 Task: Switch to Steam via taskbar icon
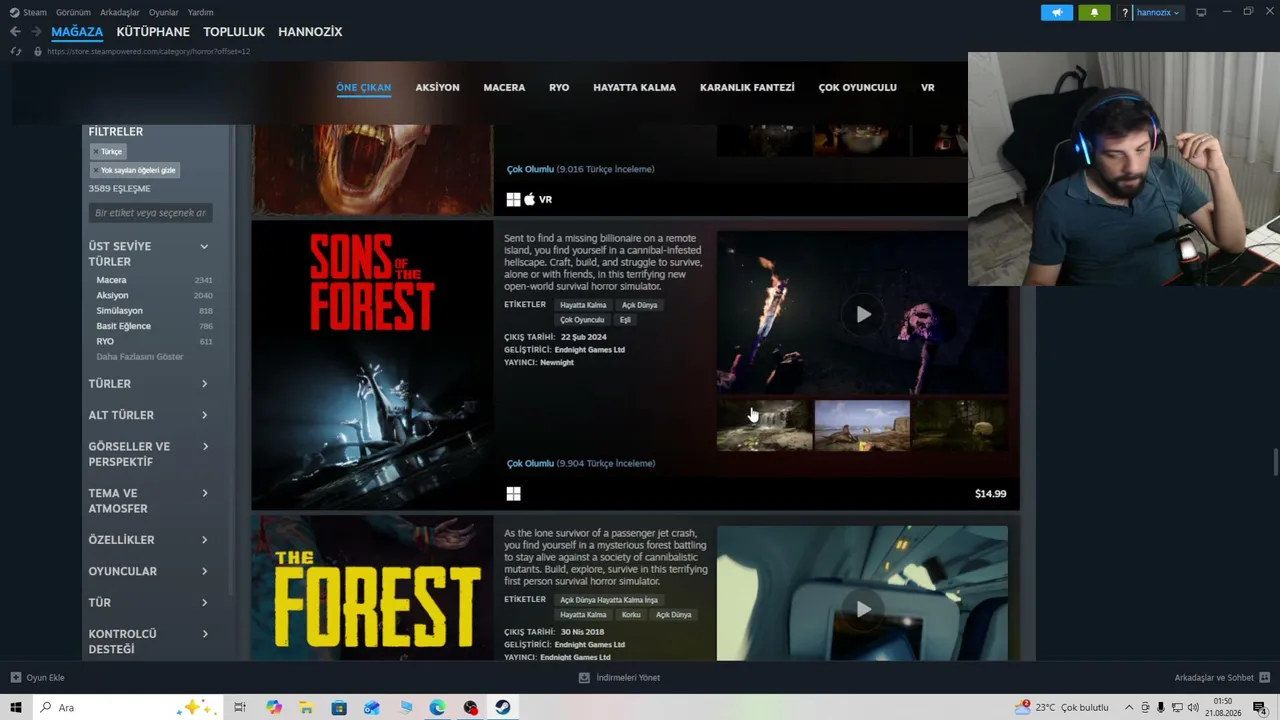click(x=503, y=708)
